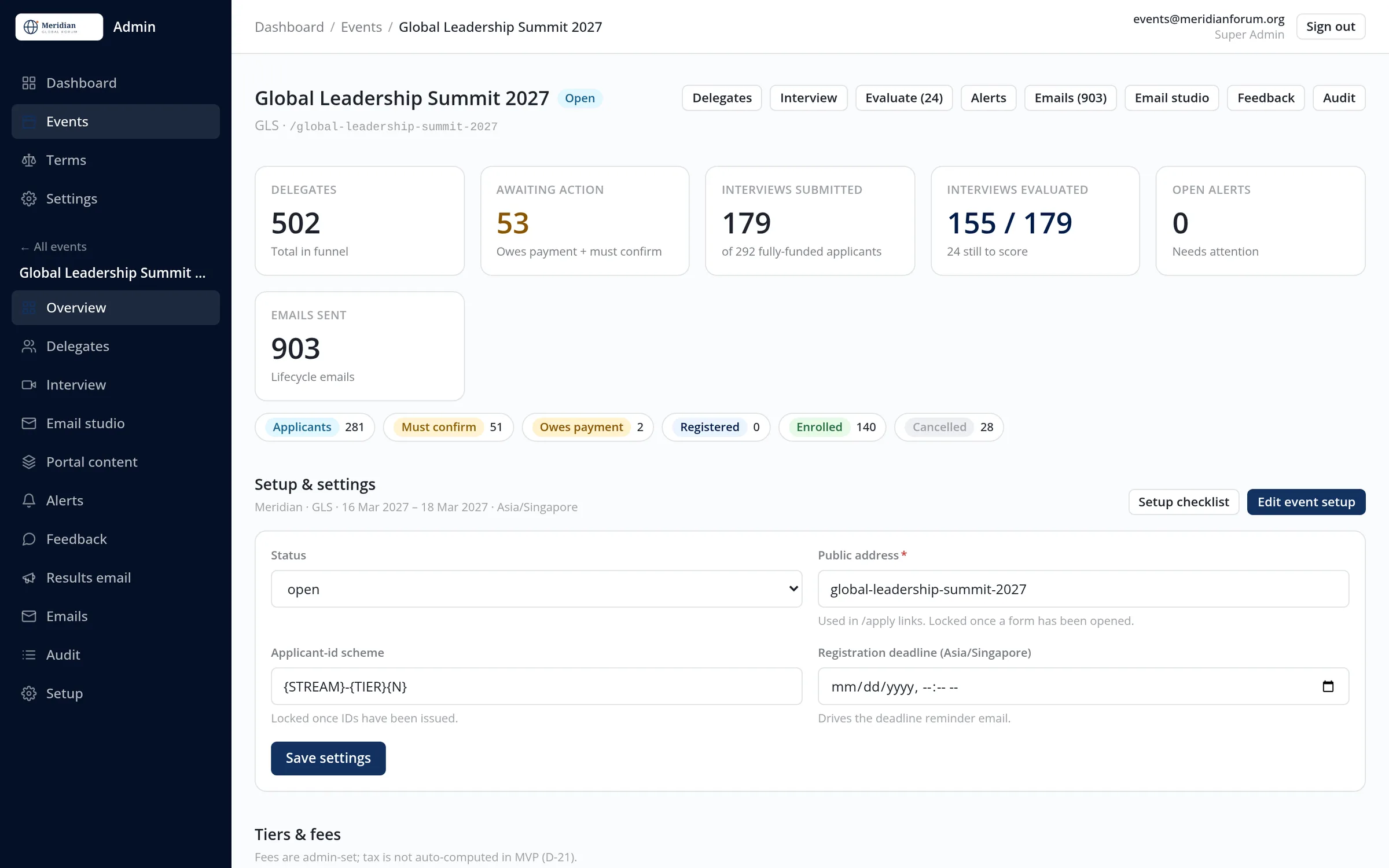The width and height of the screenshot is (1389, 868).
Task: Click the Open Alerts 0 card
Action: pyautogui.click(x=1261, y=221)
